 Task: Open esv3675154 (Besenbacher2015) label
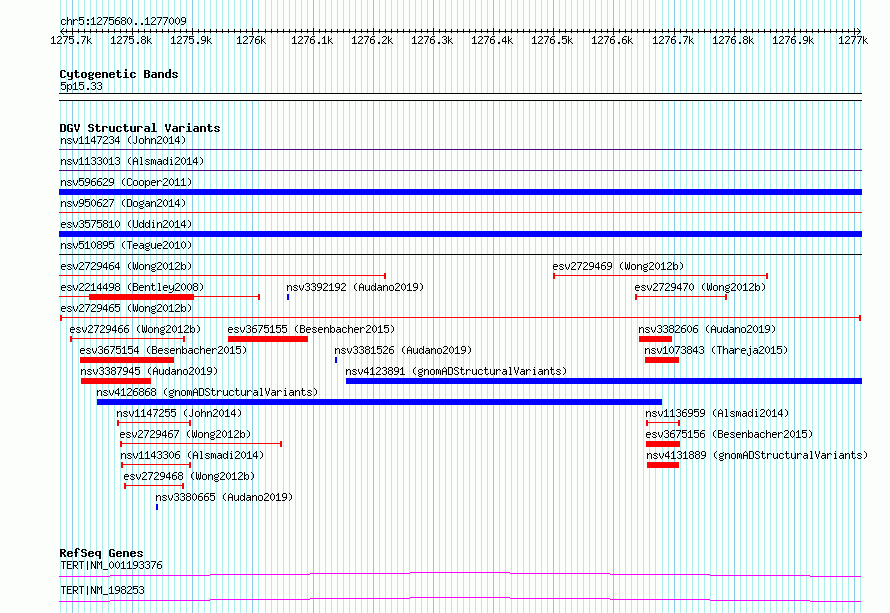163,350
